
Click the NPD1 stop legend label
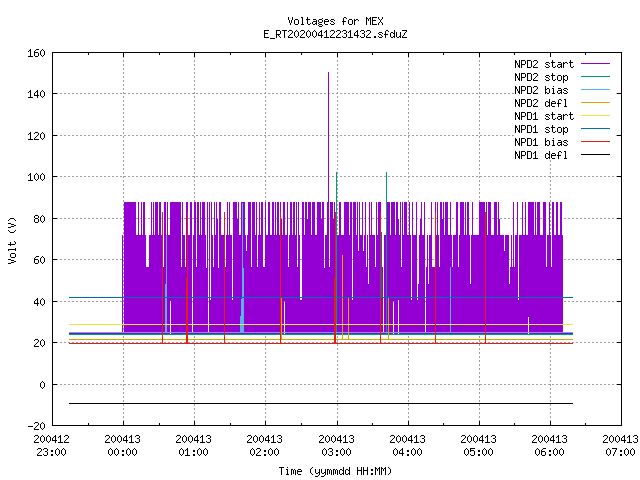point(541,129)
